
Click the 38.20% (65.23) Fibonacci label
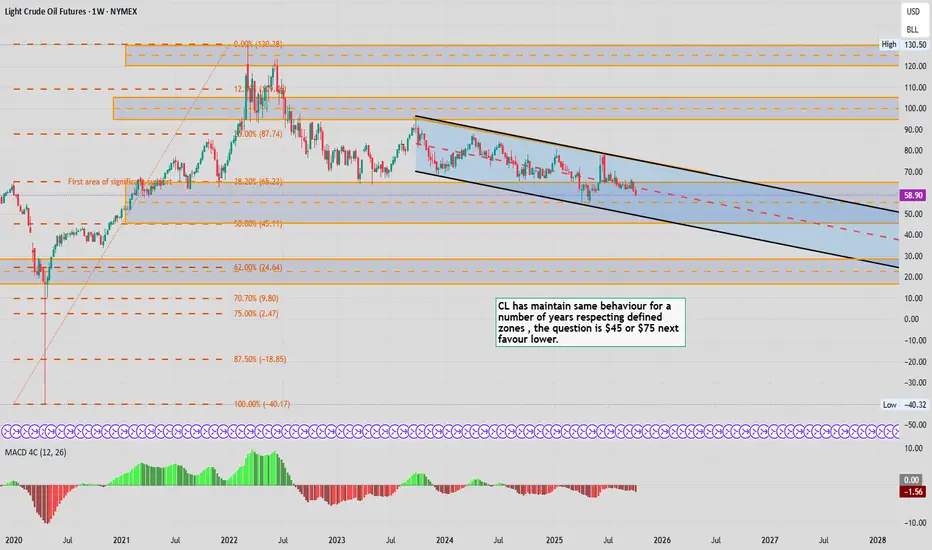(x=258, y=182)
